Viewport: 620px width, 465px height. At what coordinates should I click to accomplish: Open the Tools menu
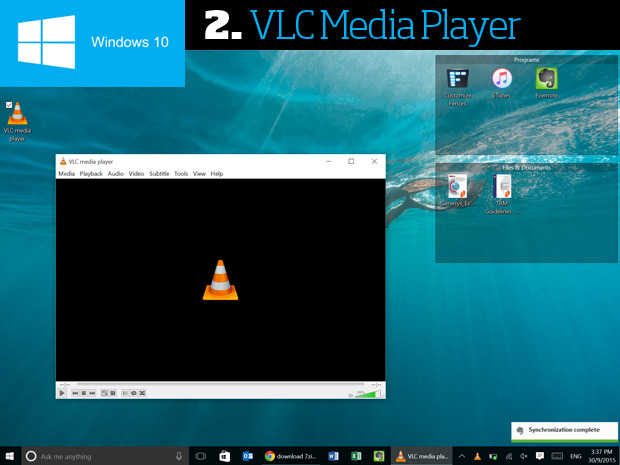point(181,174)
